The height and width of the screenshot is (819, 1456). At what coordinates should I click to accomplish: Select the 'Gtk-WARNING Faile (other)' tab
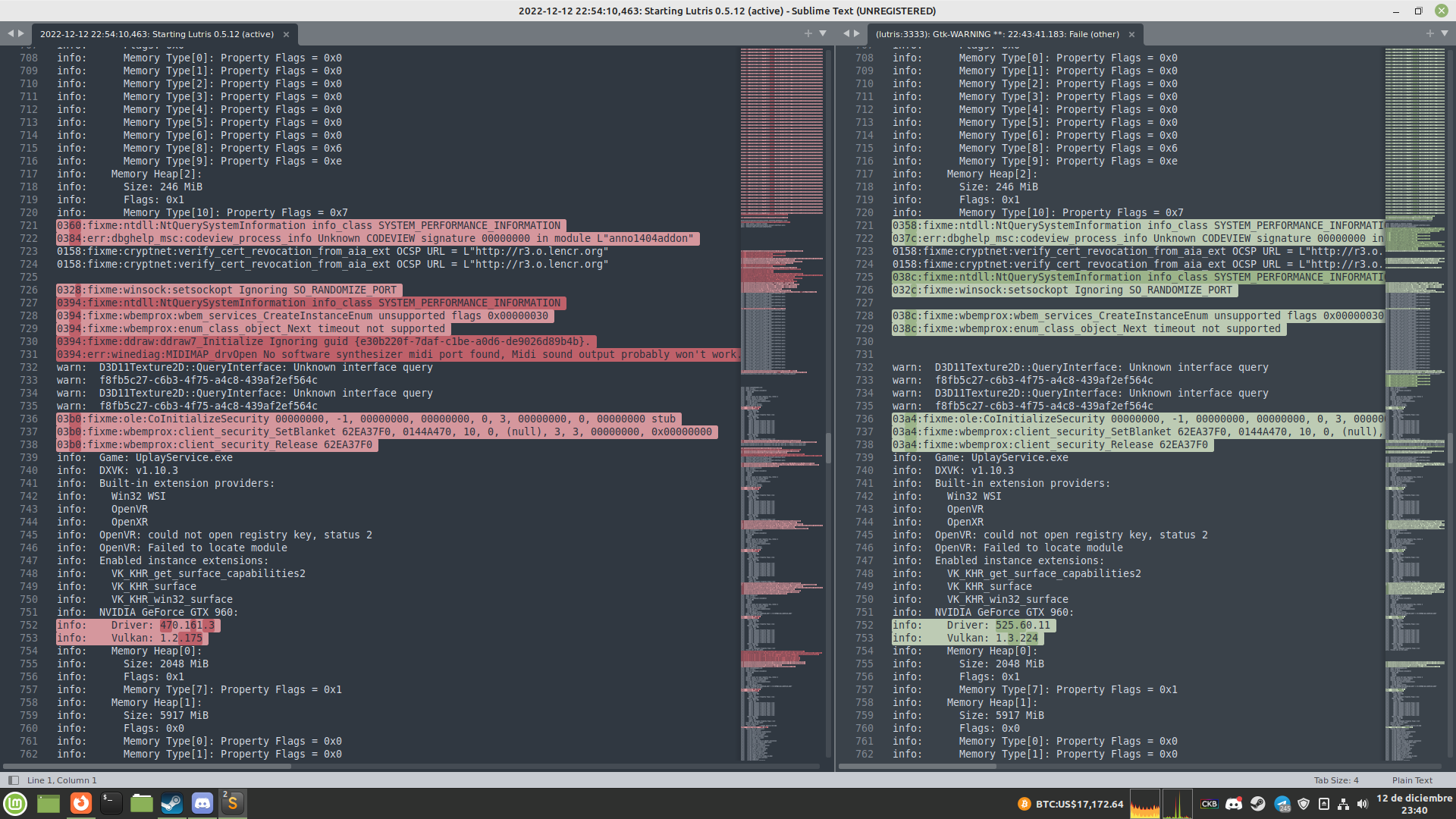(997, 34)
